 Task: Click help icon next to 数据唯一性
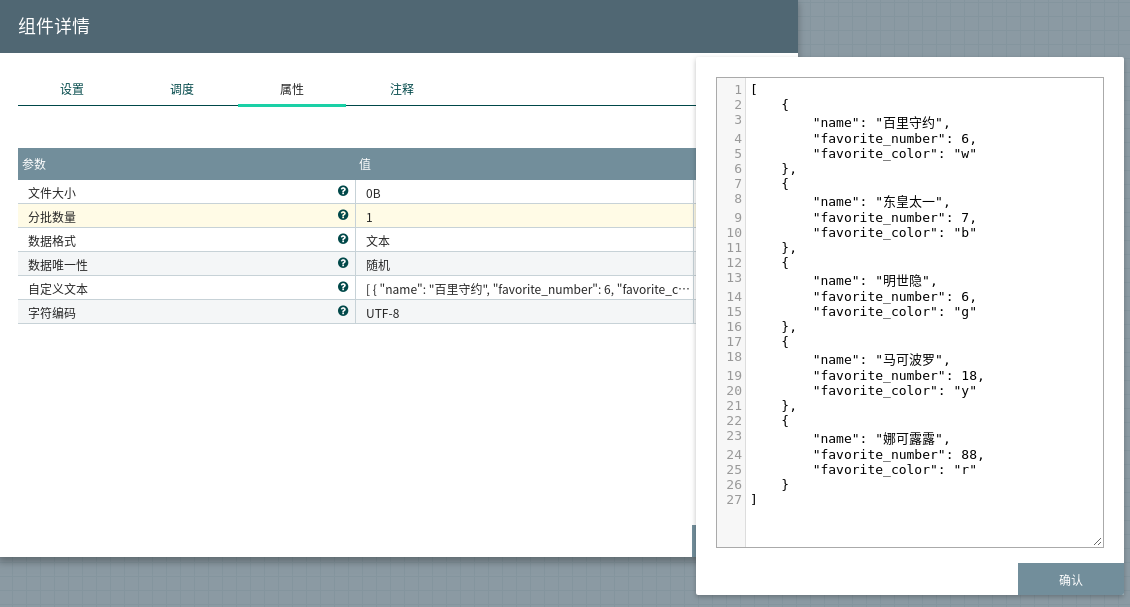(x=343, y=263)
